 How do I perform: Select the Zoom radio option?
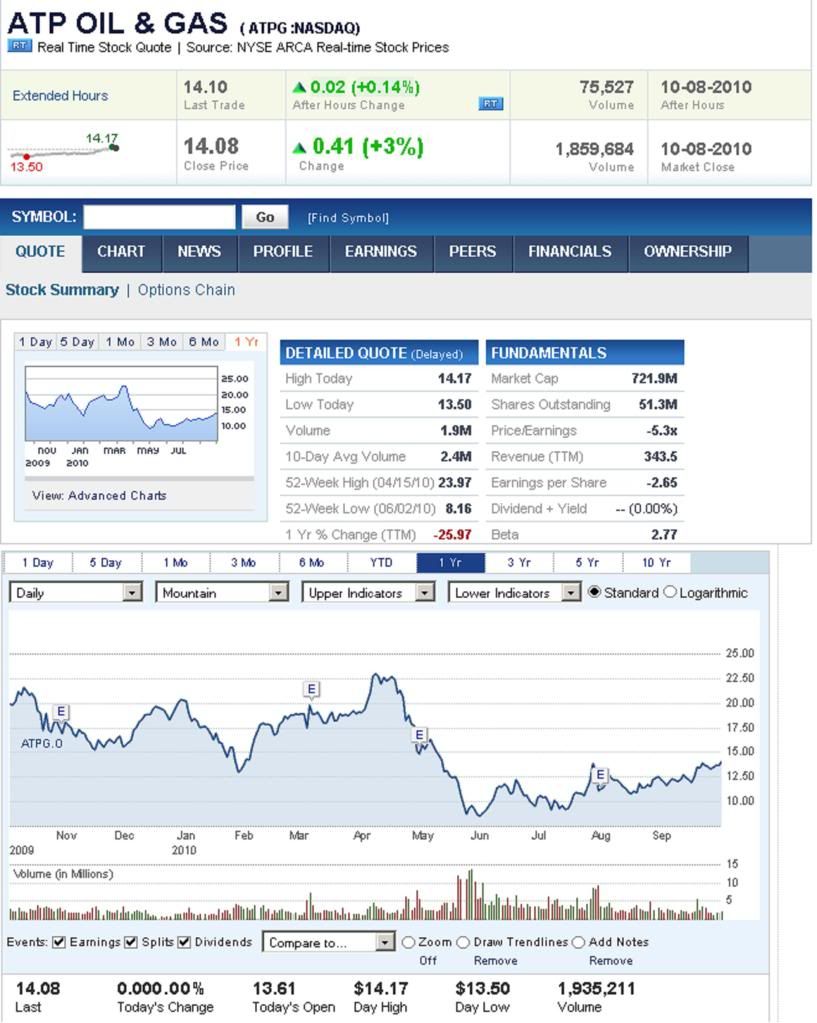(408, 942)
